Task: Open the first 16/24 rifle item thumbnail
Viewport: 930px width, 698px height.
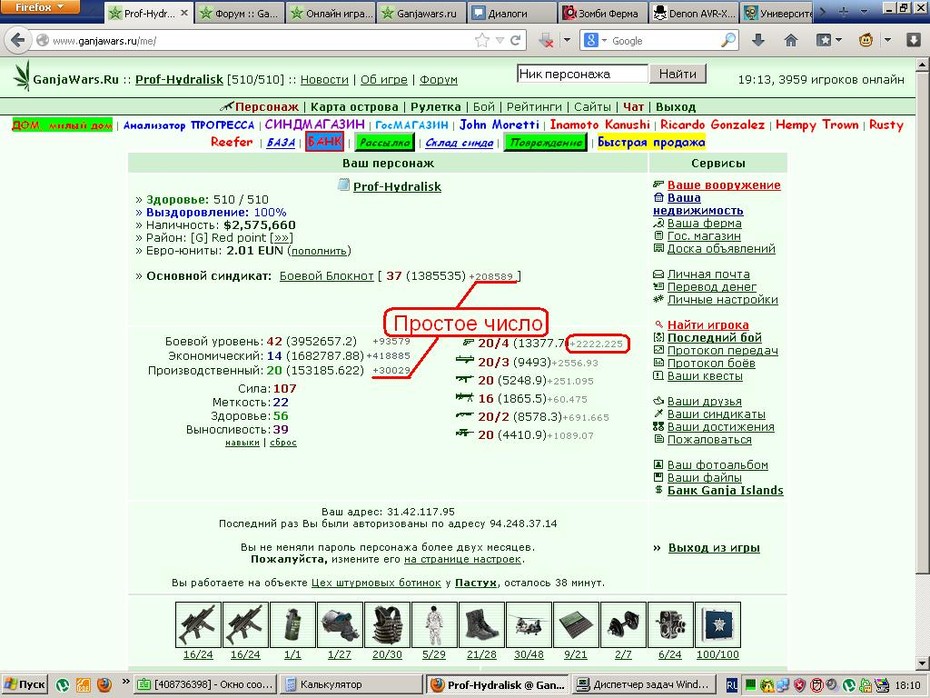Action: tap(198, 624)
